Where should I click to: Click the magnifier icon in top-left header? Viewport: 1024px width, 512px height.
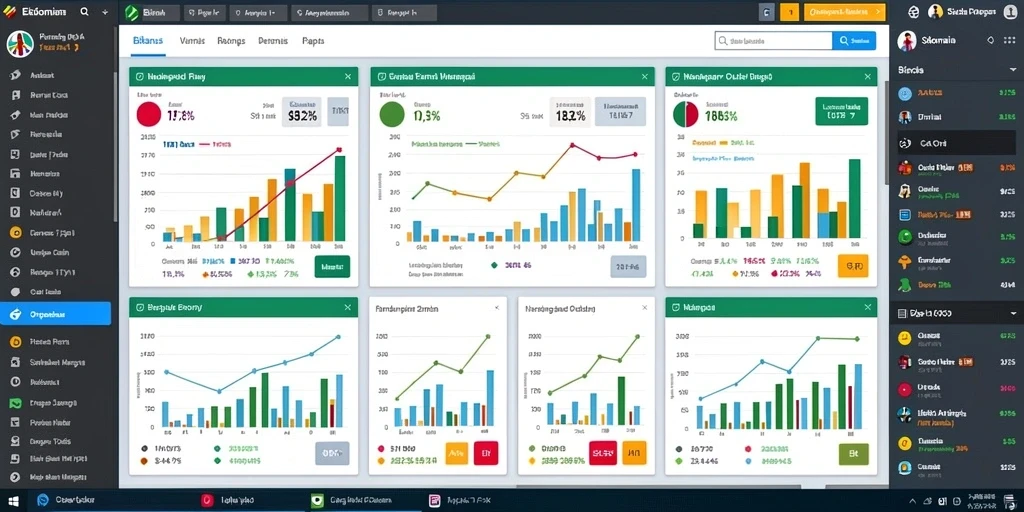(x=84, y=12)
